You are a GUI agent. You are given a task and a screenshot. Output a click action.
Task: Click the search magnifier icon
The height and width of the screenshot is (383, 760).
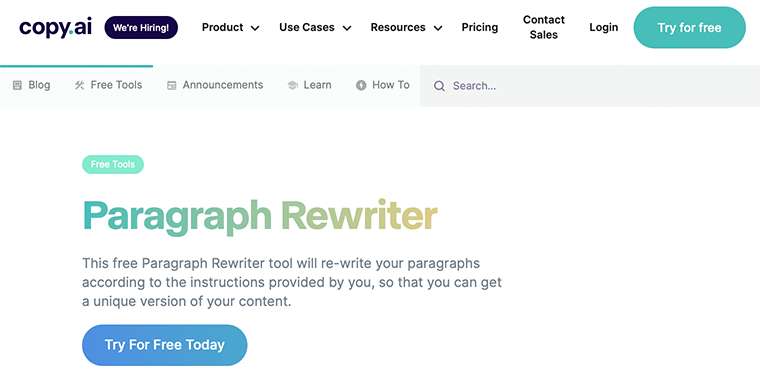(439, 86)
